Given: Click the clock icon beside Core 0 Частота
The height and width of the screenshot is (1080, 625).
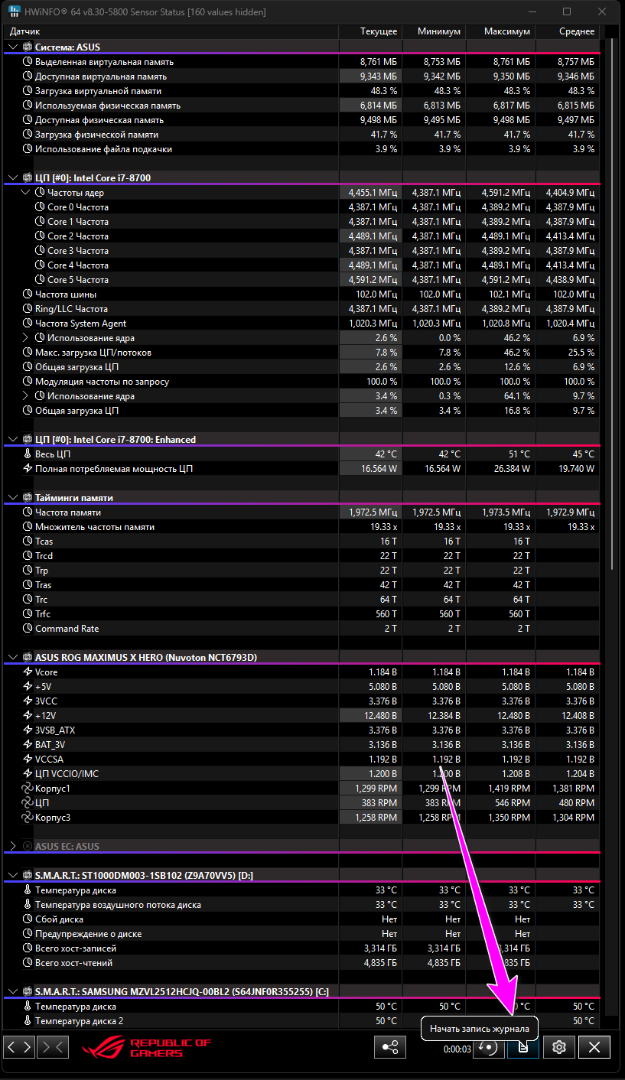Looking at the screenshot, I should coord(40,207).
